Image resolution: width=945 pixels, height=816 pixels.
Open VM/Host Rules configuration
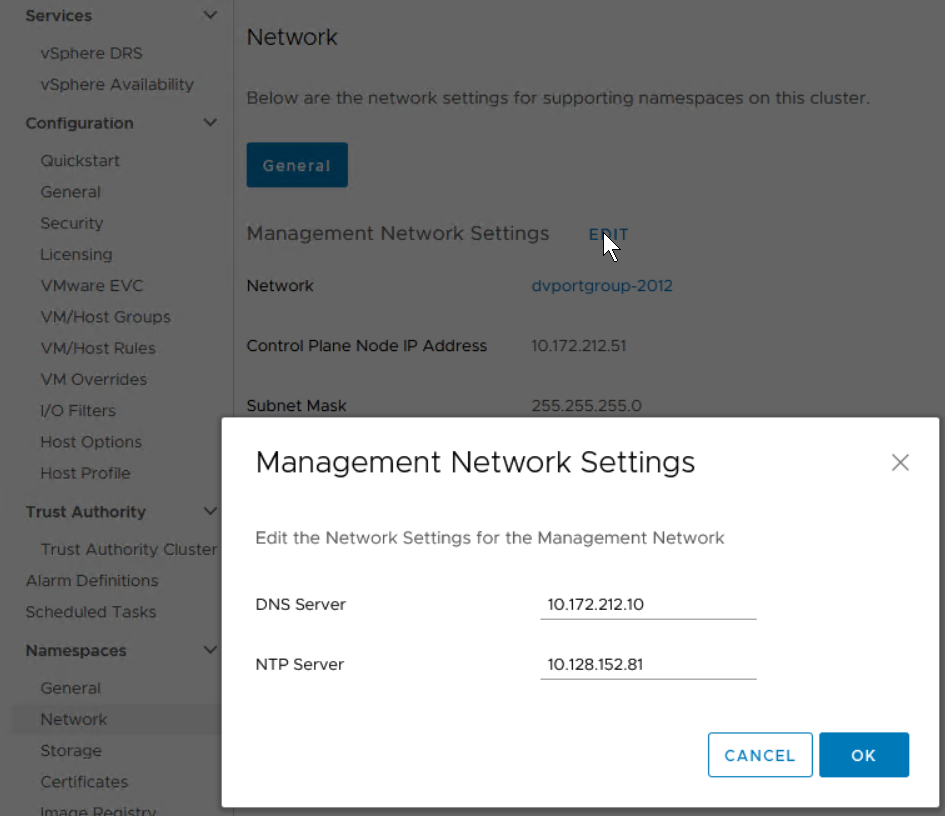pos(98,348)
